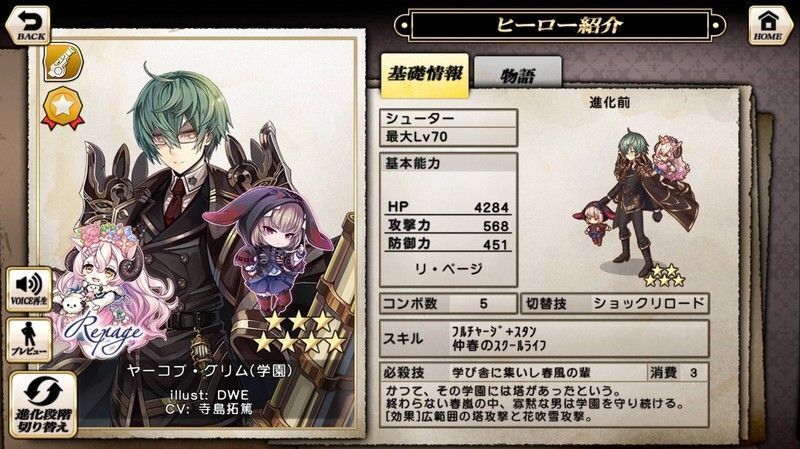Viewport: 800px width, 449px height.
Task: Play the character voice (VOICE再生)
Action: [29, 289]
